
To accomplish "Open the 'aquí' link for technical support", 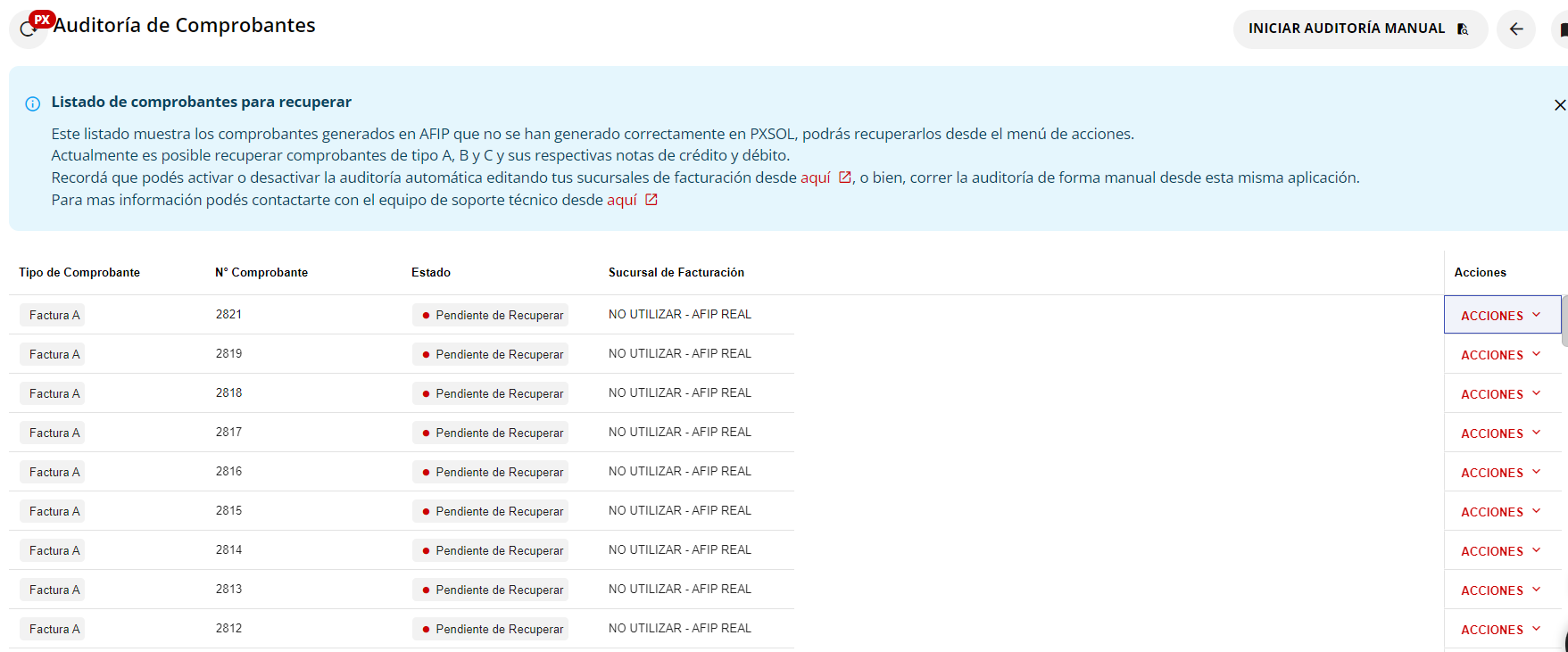I will click(x=621, y=200).
